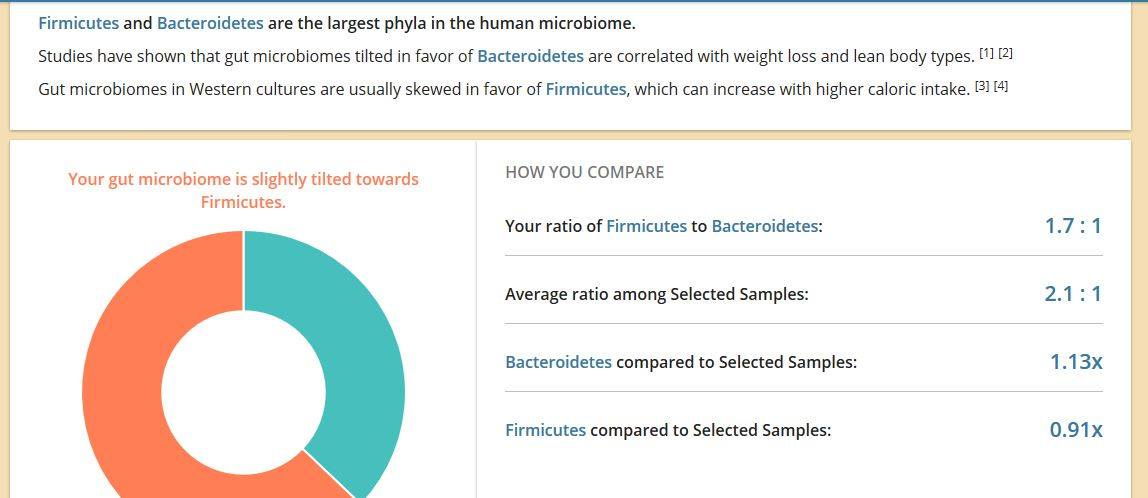Click the HOW YOU COMPARE heading
Viewport: 1148px width, 498px height.
(584, 173)
